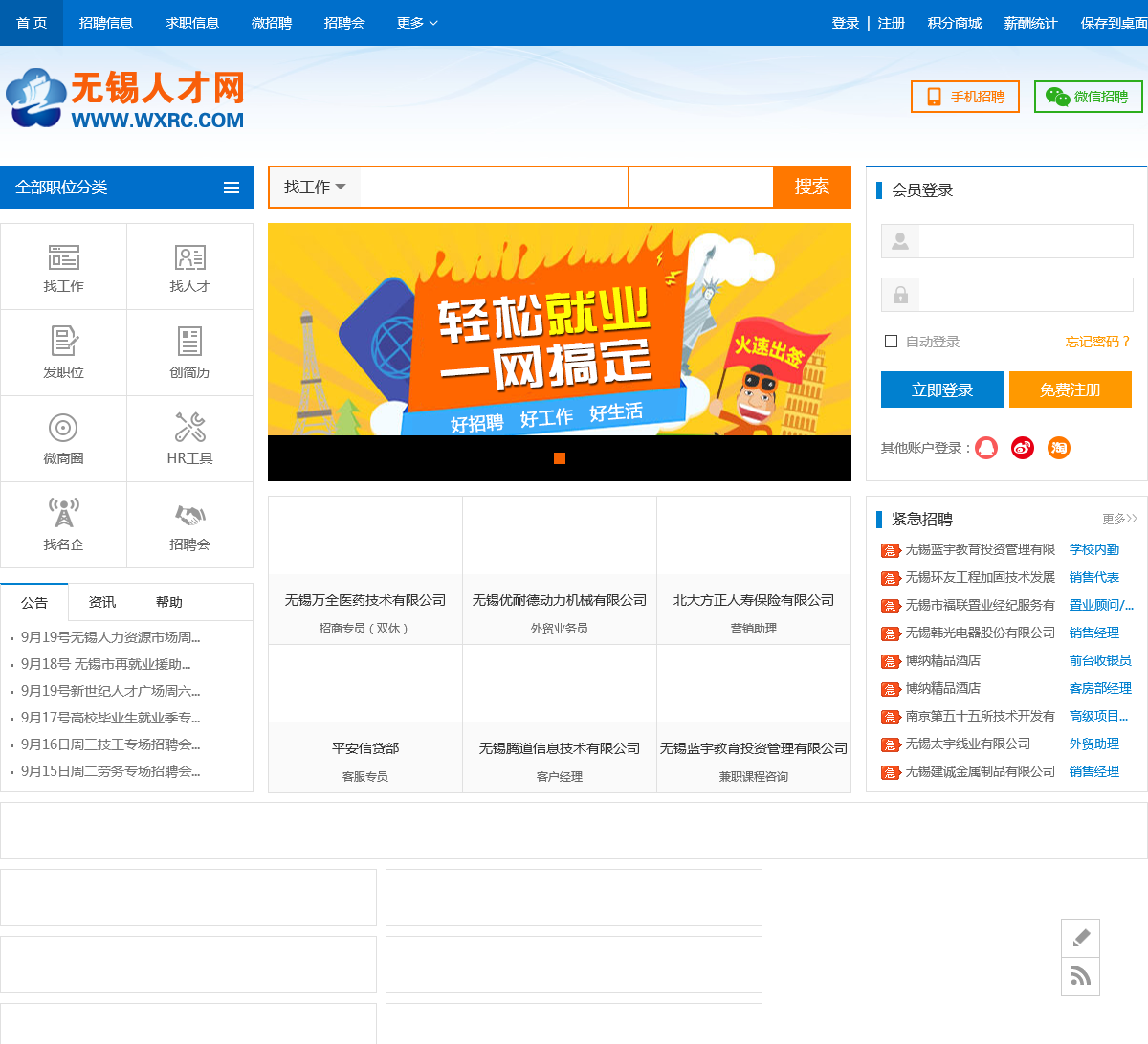Click the 轻松就业一网搞定 banner image
Image resolution: width=1148 pixels, height=1044 pixels.
[x=560, y=329]
